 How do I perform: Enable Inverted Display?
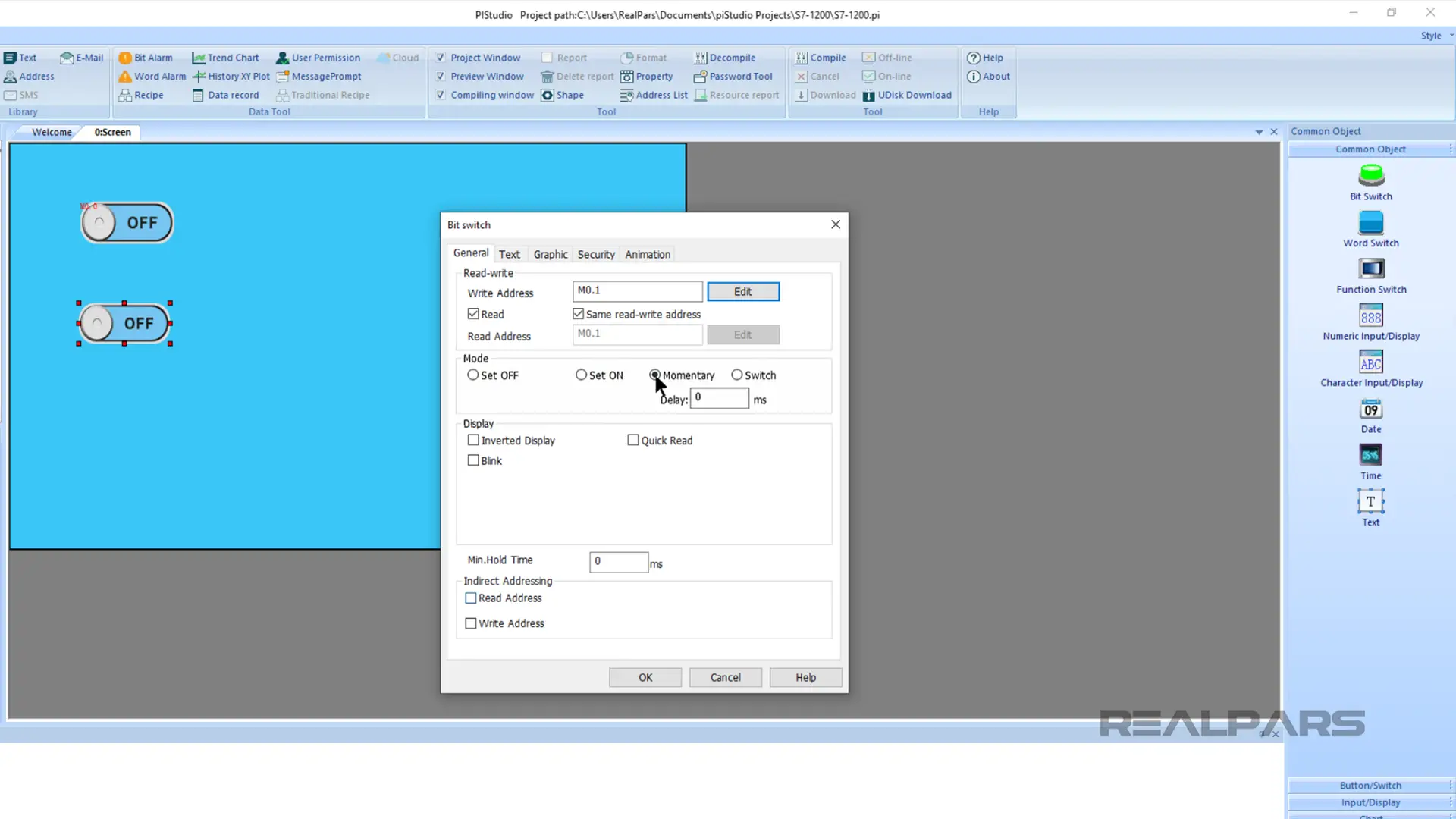[473, 440]
